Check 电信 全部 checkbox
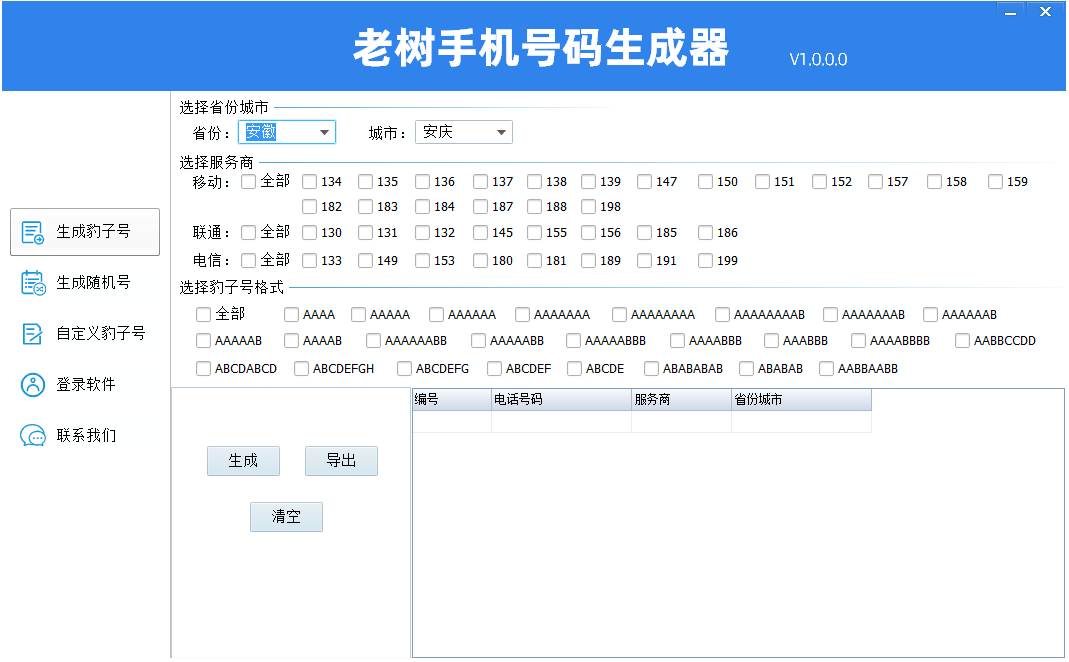Viewport: 1069px width, 662px height. [249, 261]
